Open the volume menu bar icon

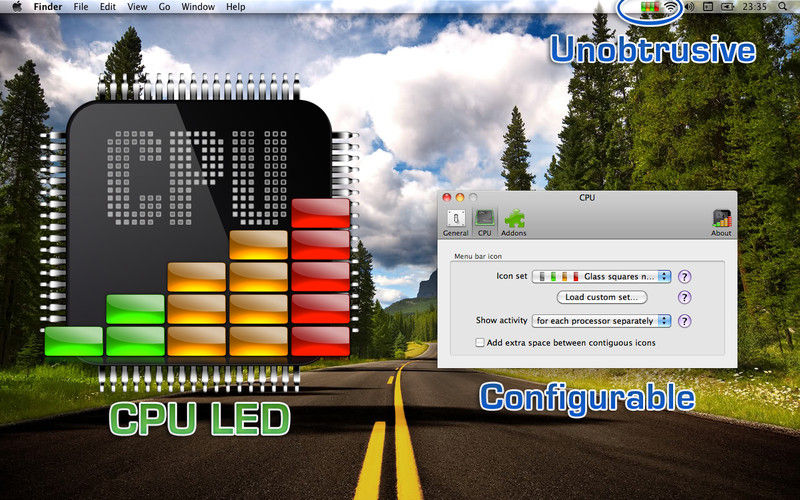(689, 7)
